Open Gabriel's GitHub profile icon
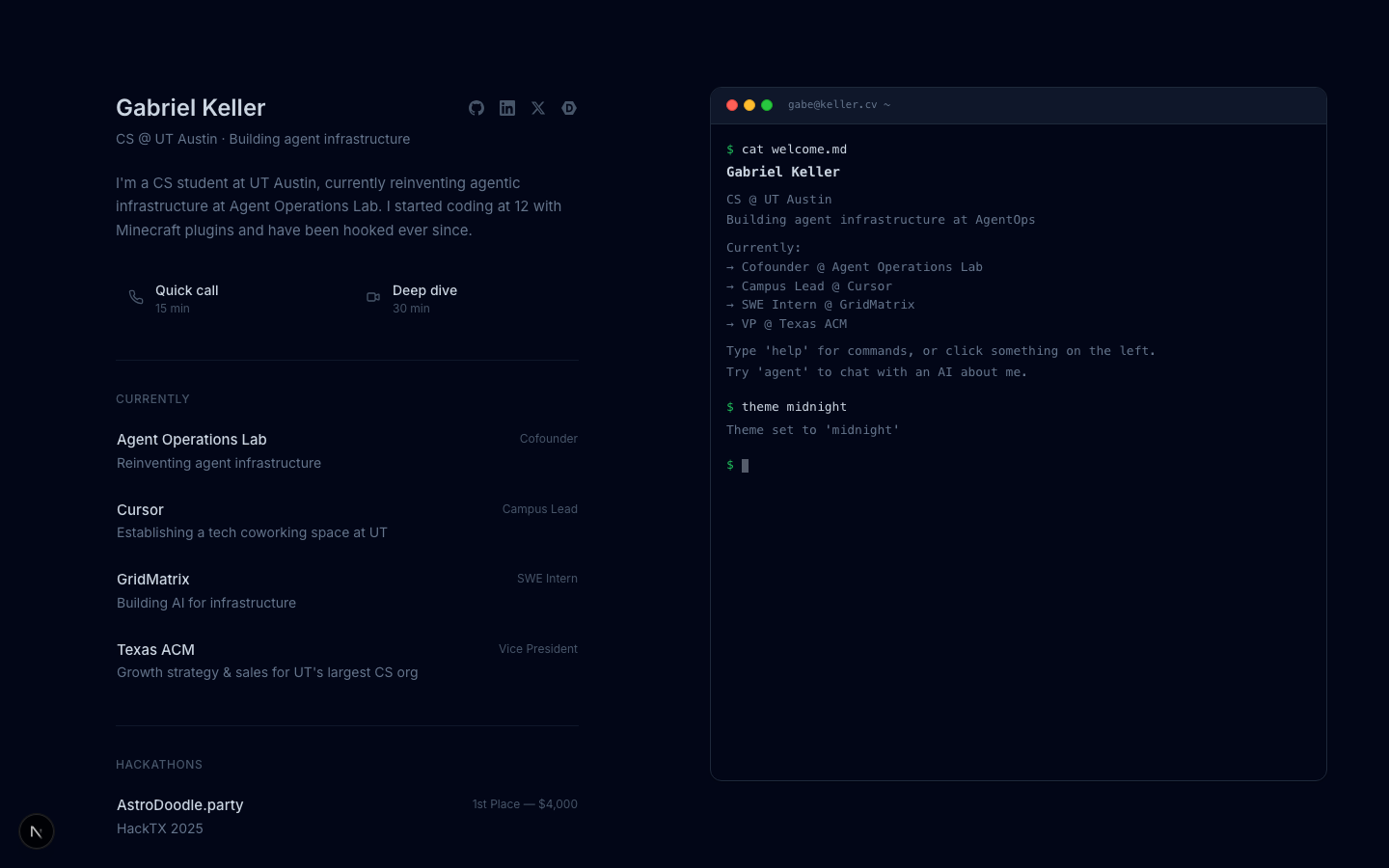1389x868 pixels. (x=476, y=108)
